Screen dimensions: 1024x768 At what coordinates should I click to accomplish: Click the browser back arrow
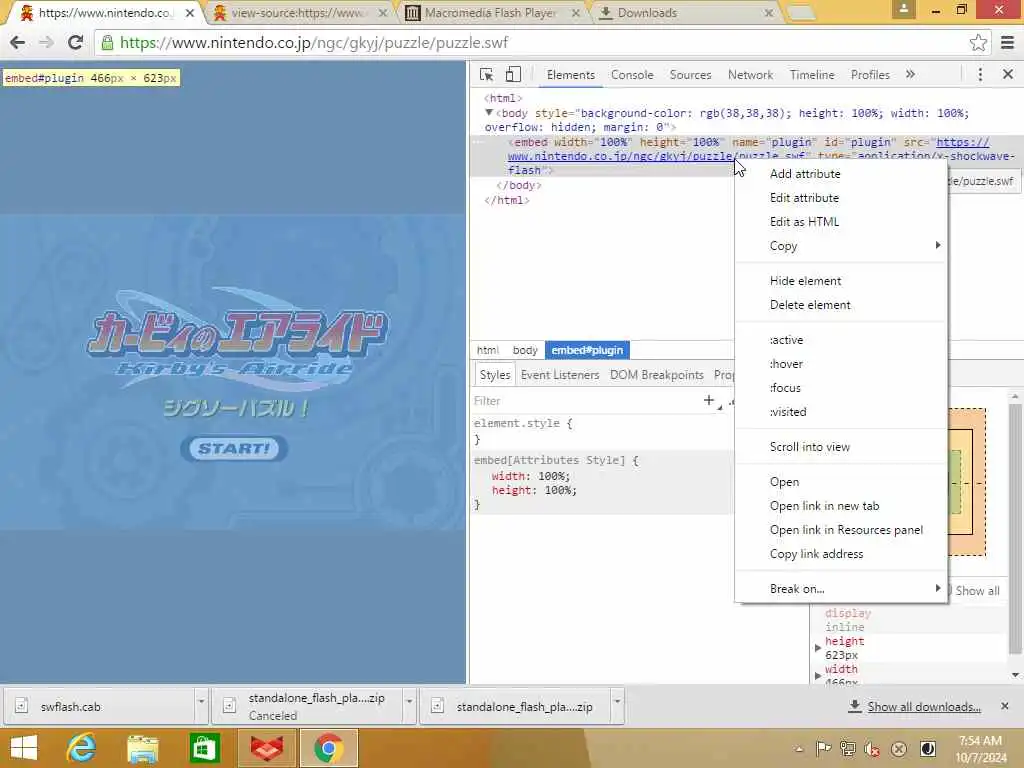(x=18, y=42)
